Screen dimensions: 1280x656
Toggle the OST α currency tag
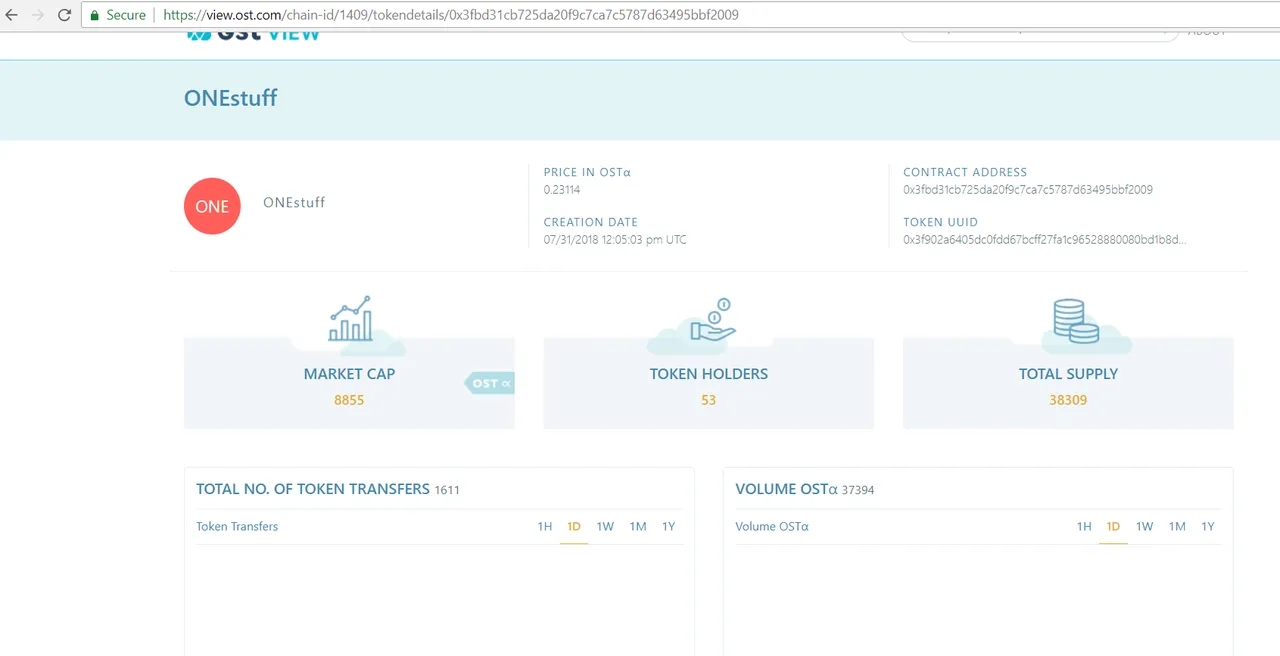coord(489,383)
